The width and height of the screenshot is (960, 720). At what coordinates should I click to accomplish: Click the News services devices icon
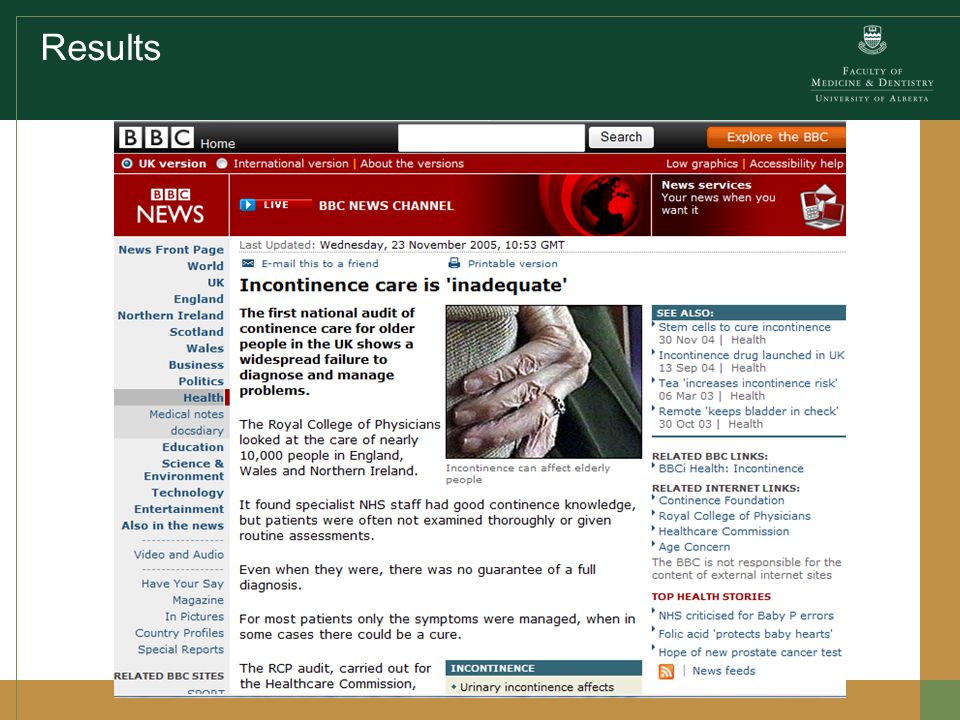click(822, 206)
